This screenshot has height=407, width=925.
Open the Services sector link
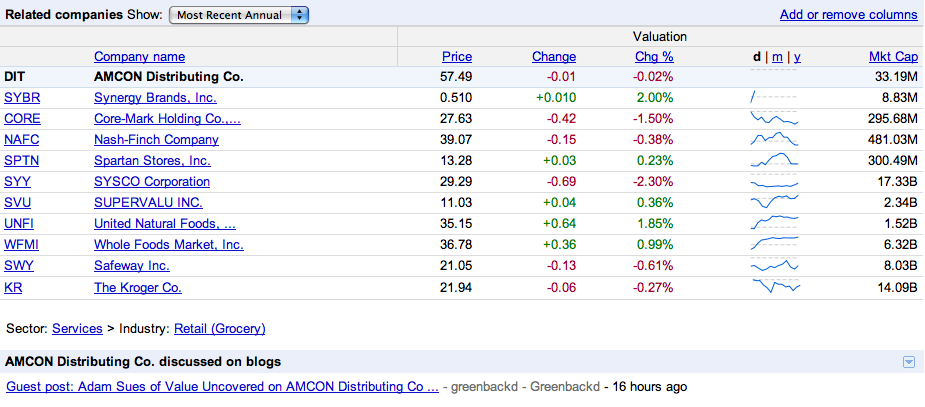(x=77, y=329)
